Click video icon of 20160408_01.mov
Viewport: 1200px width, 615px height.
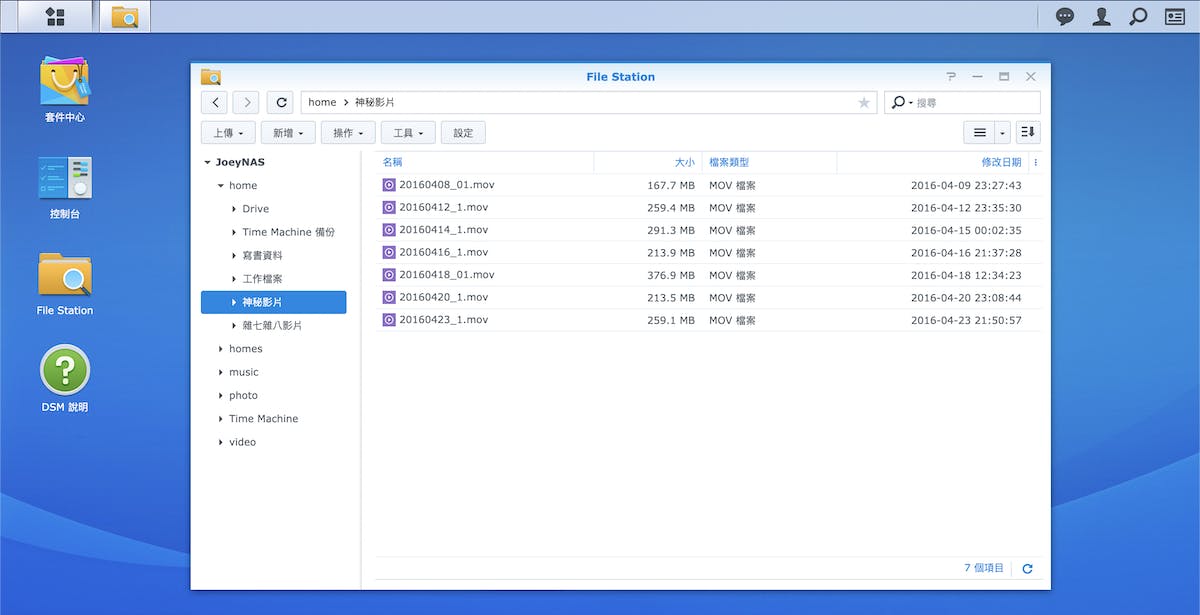389,185
